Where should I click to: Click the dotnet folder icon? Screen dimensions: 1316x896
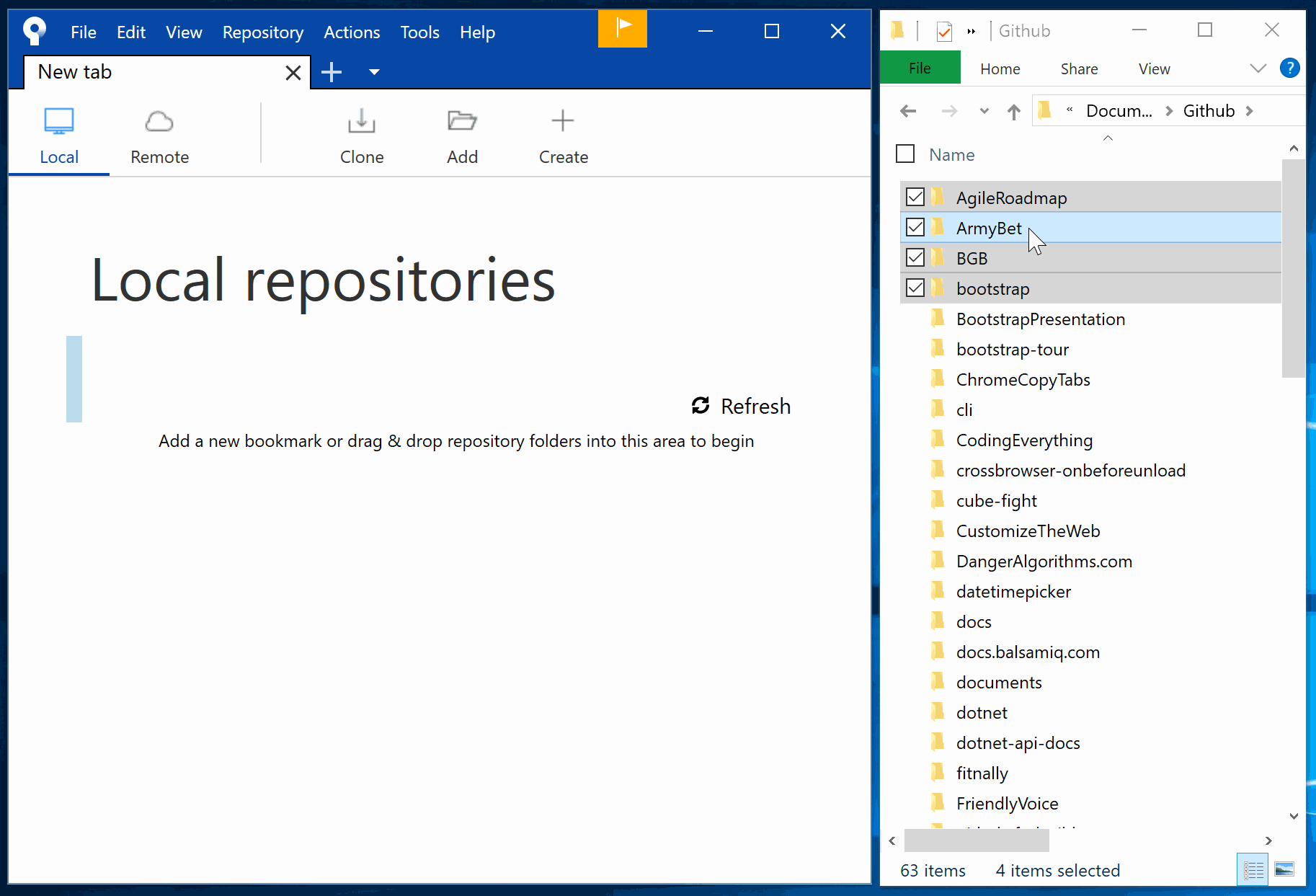click(938, 711)
